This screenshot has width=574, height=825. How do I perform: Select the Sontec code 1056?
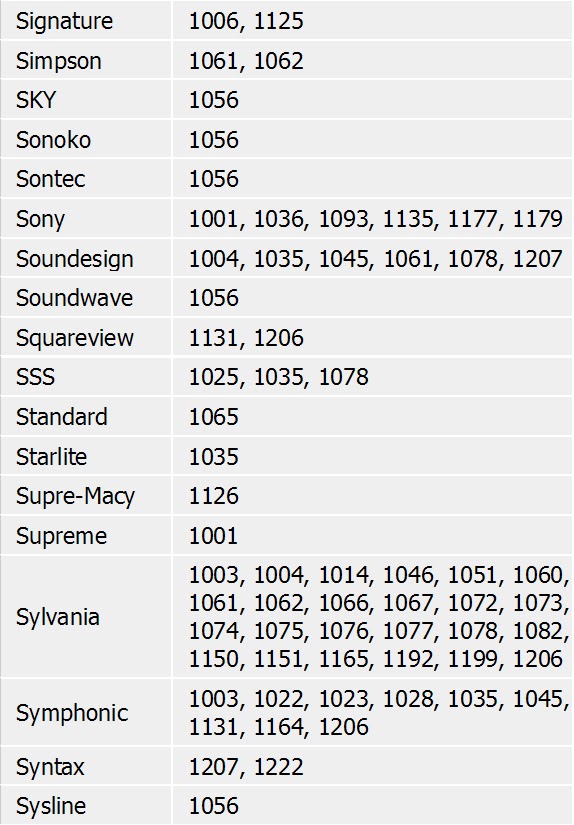point(214,179)
